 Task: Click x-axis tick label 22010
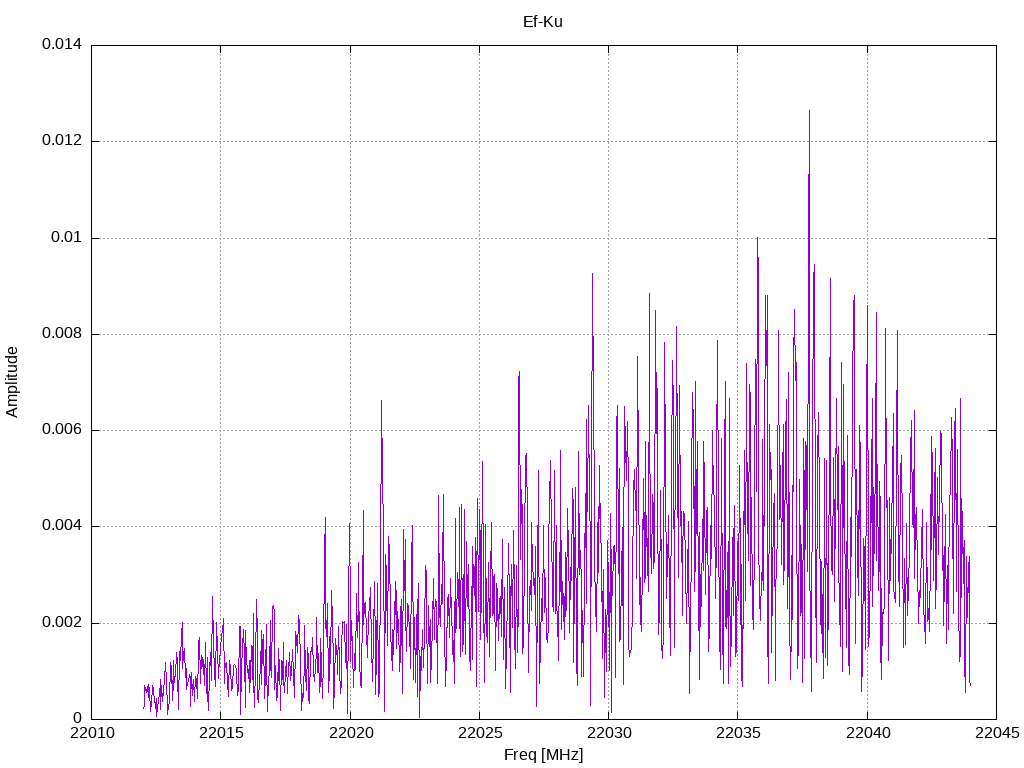[x=92, y=733]
